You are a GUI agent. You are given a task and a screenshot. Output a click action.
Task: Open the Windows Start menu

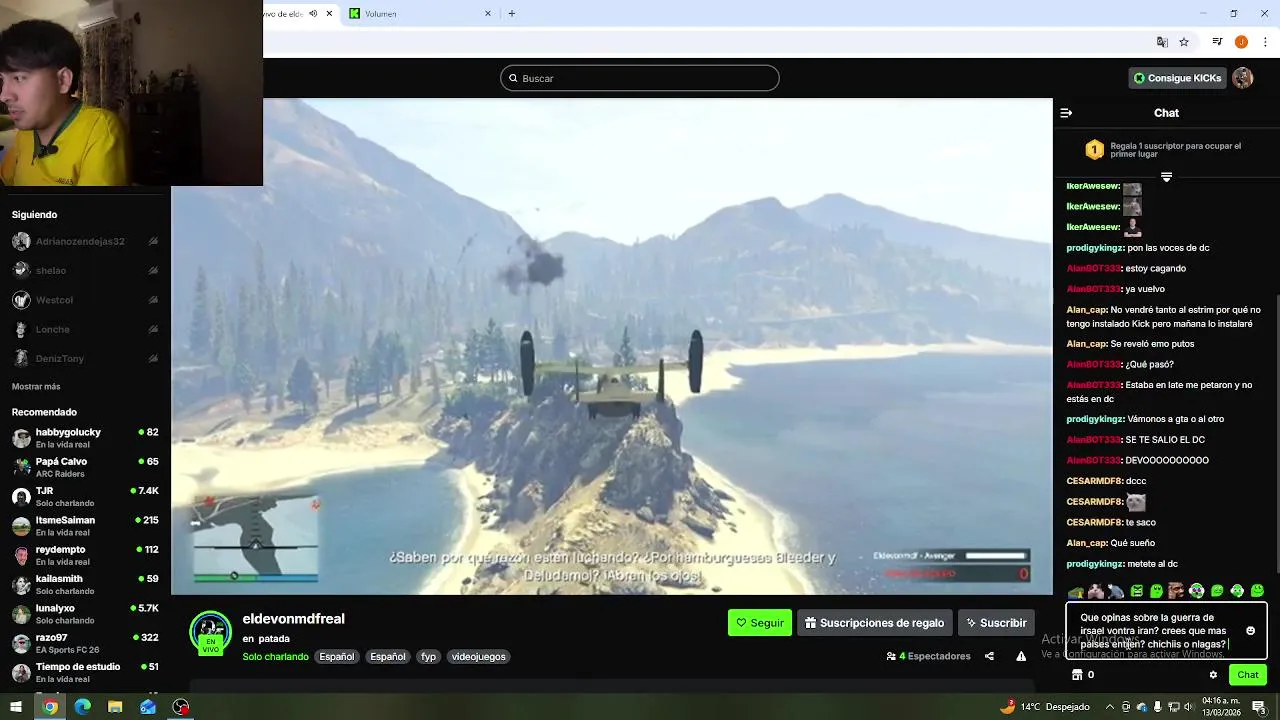click(x=16, y=707)
